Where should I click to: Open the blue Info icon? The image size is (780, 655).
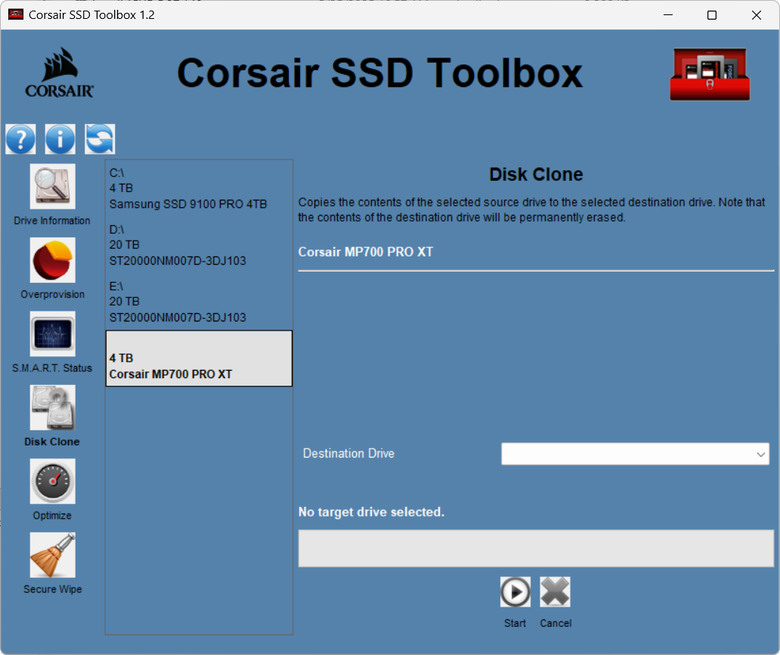coord(60,139)
